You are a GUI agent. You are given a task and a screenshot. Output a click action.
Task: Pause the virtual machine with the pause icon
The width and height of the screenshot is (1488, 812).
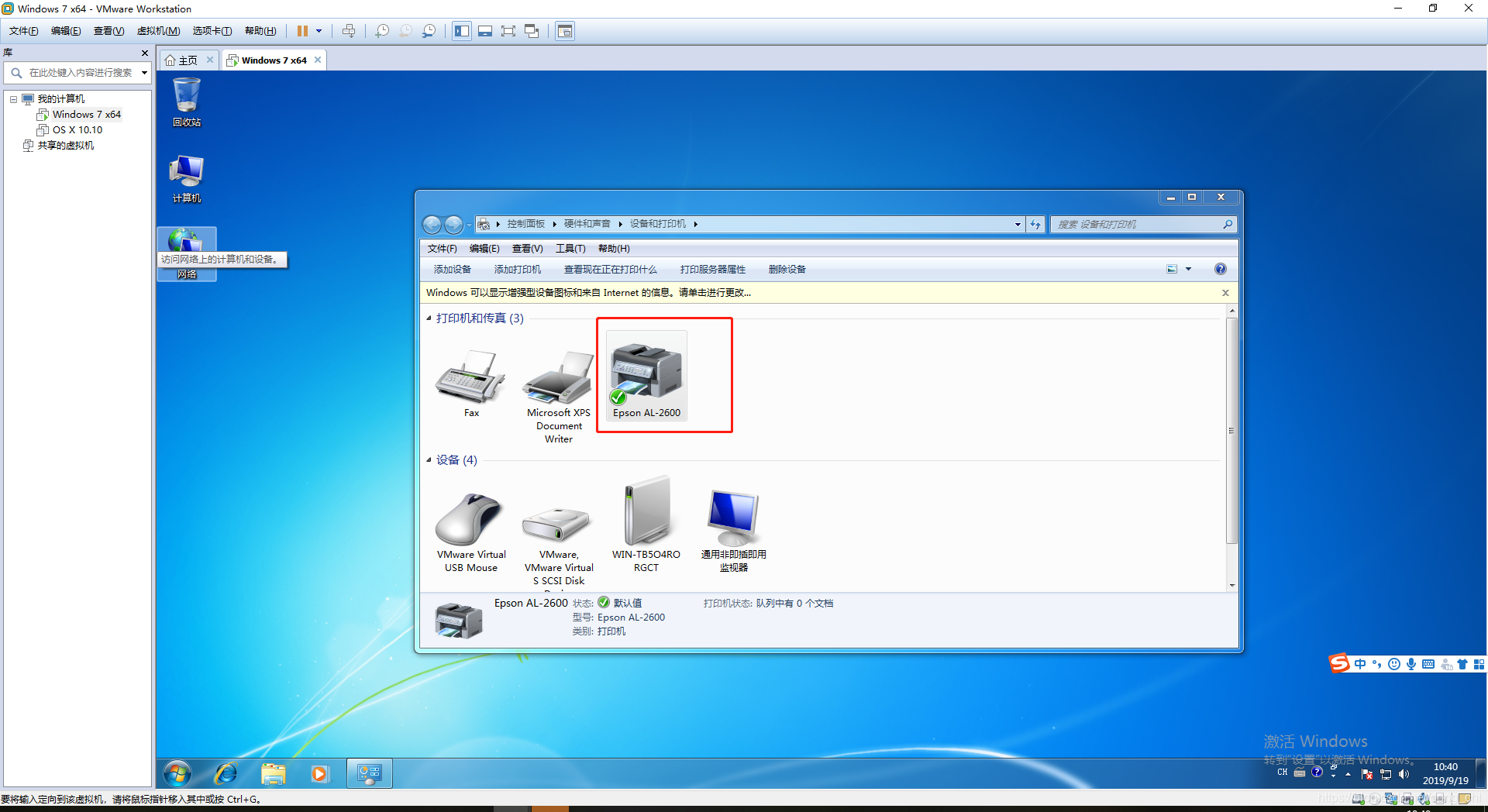click(302, 31)
